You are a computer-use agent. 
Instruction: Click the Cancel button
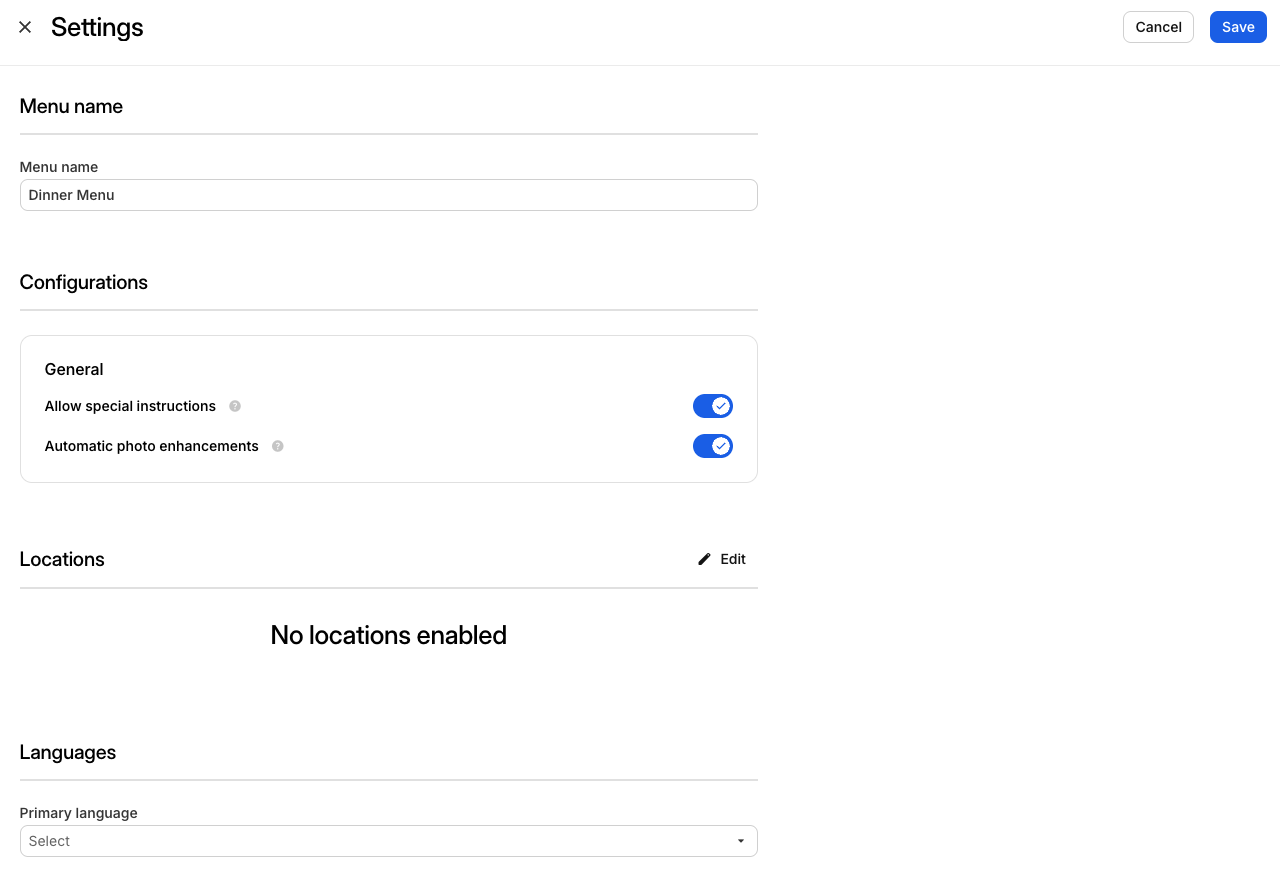point(1158,27)
